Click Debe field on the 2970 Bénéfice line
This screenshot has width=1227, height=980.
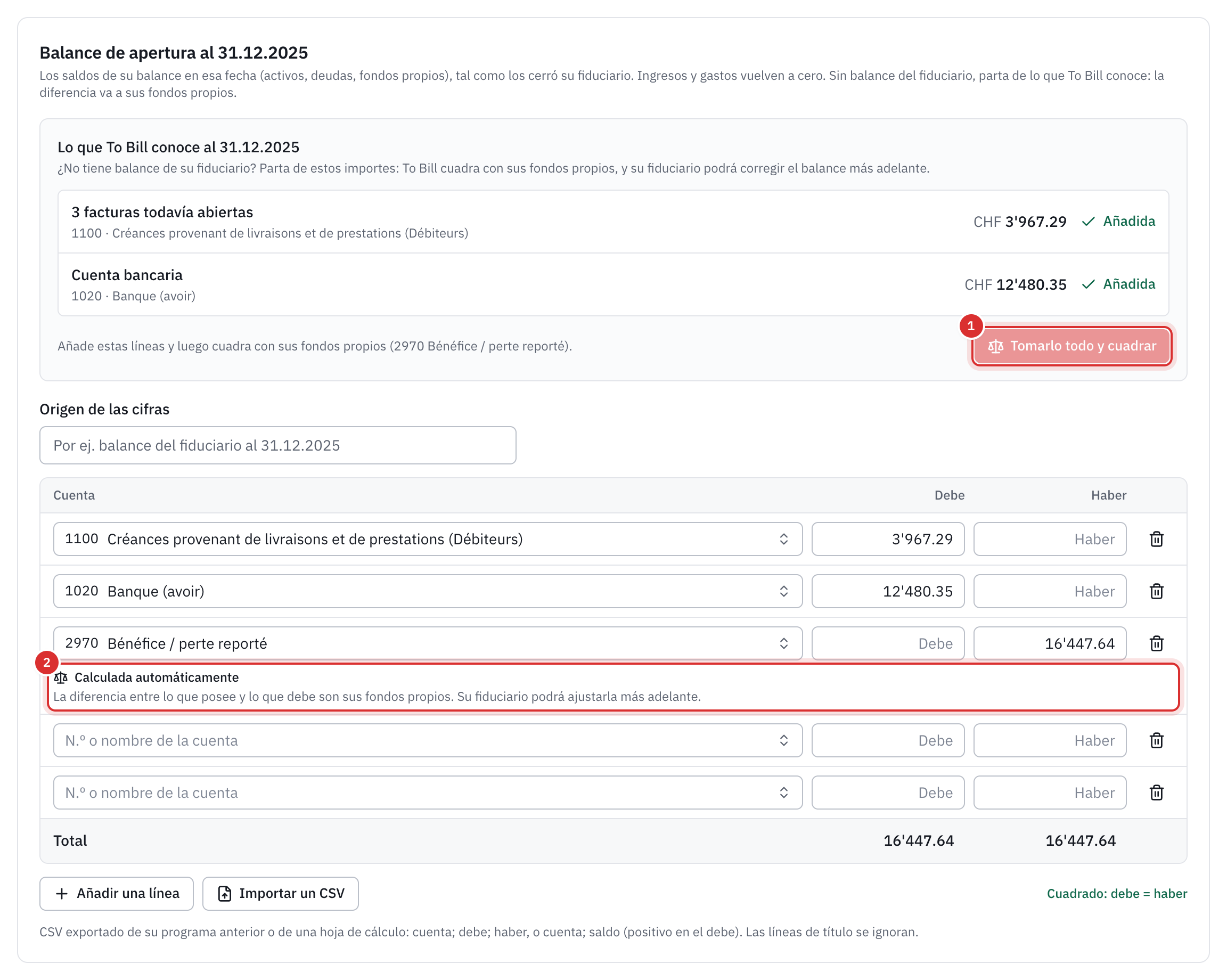pos(888,644)
